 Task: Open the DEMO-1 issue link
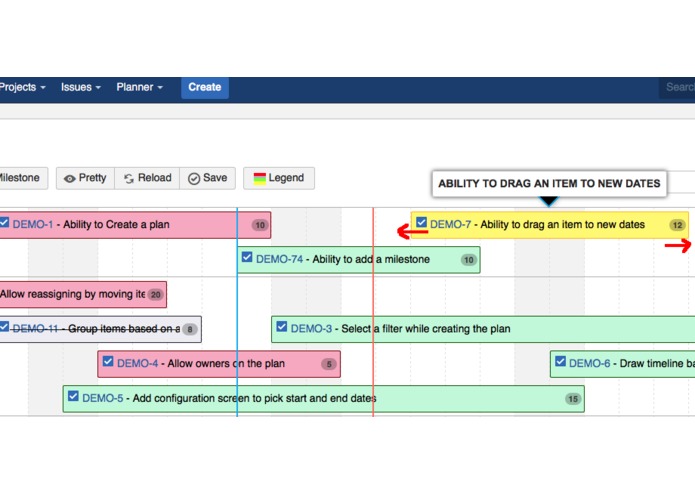(x=33, y=225)
